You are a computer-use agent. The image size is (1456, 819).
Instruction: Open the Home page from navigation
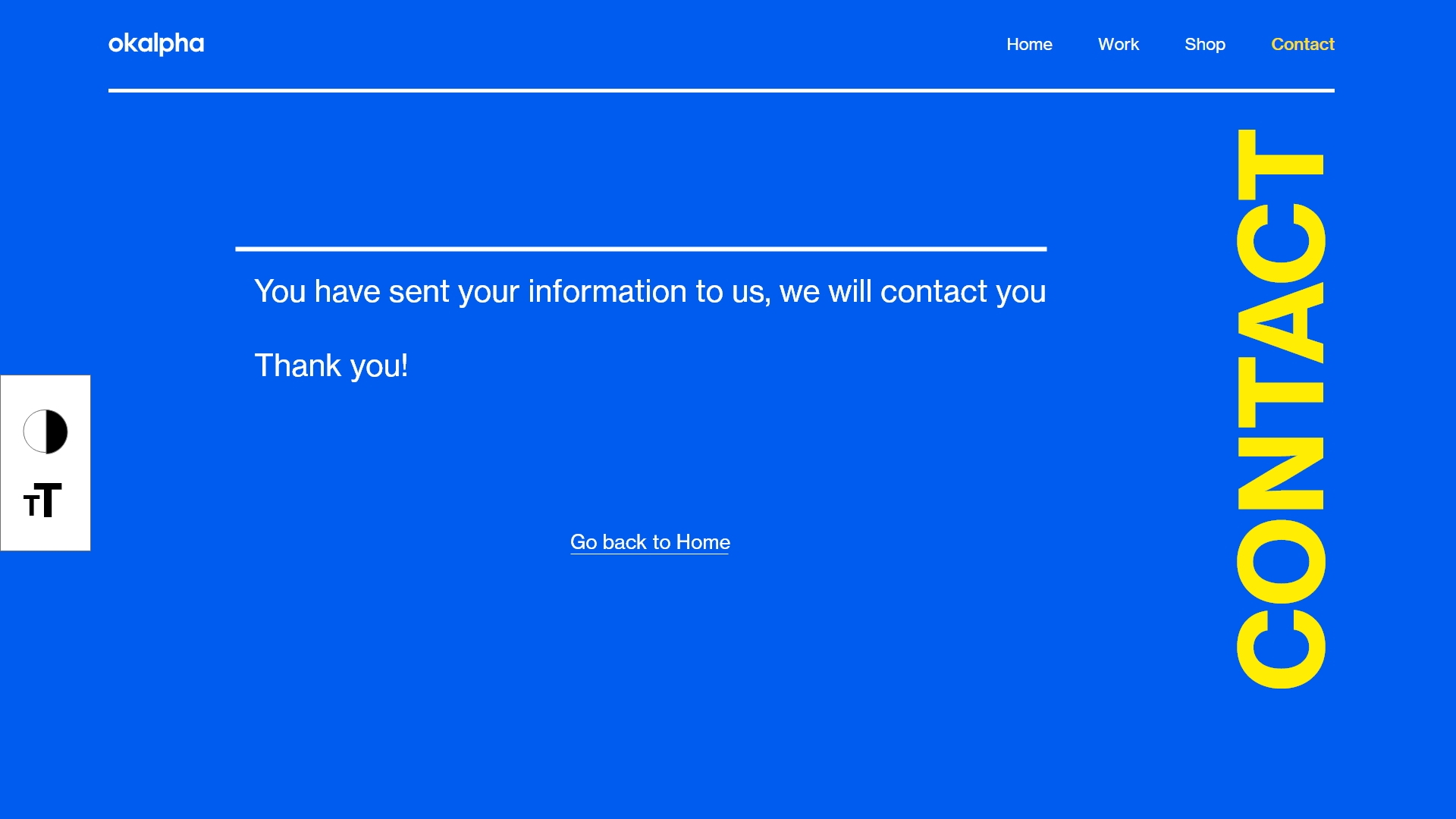pos(1029,44)
